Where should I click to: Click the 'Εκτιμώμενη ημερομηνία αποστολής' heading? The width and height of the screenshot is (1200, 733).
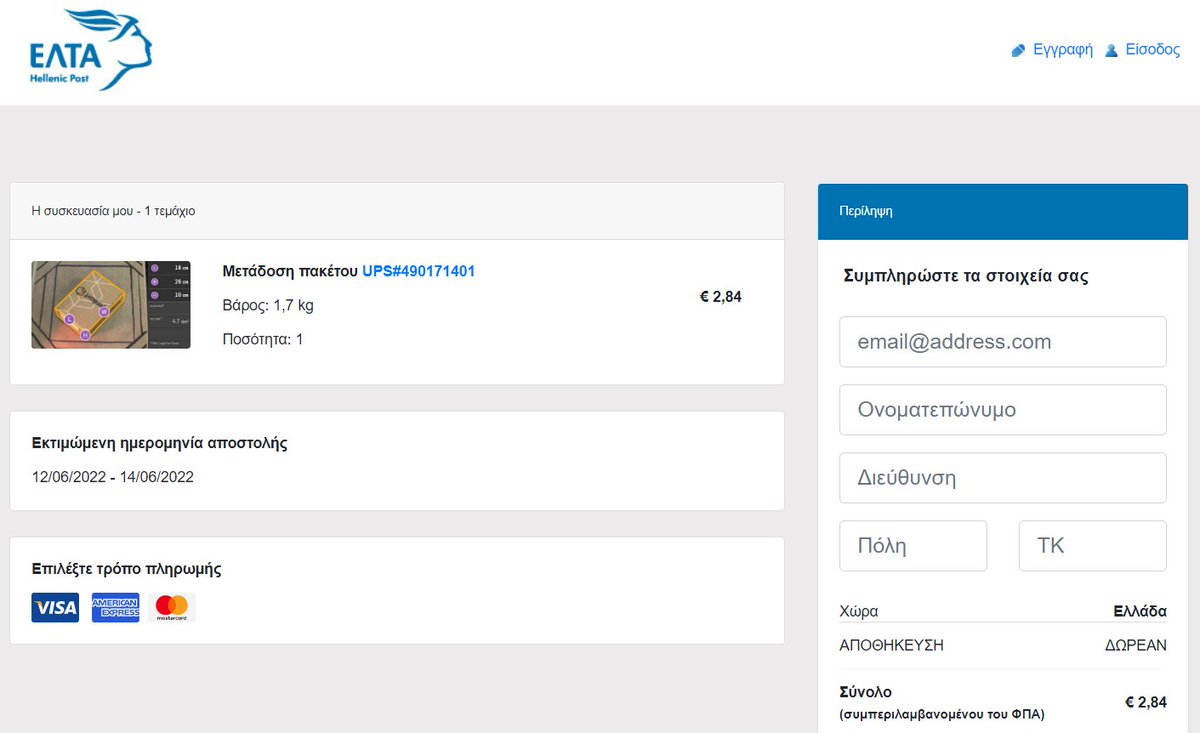point(160,443)
